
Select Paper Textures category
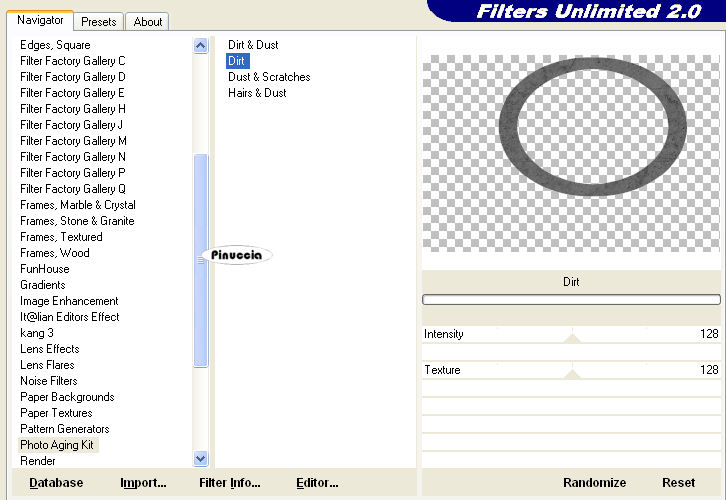(56, 413)
